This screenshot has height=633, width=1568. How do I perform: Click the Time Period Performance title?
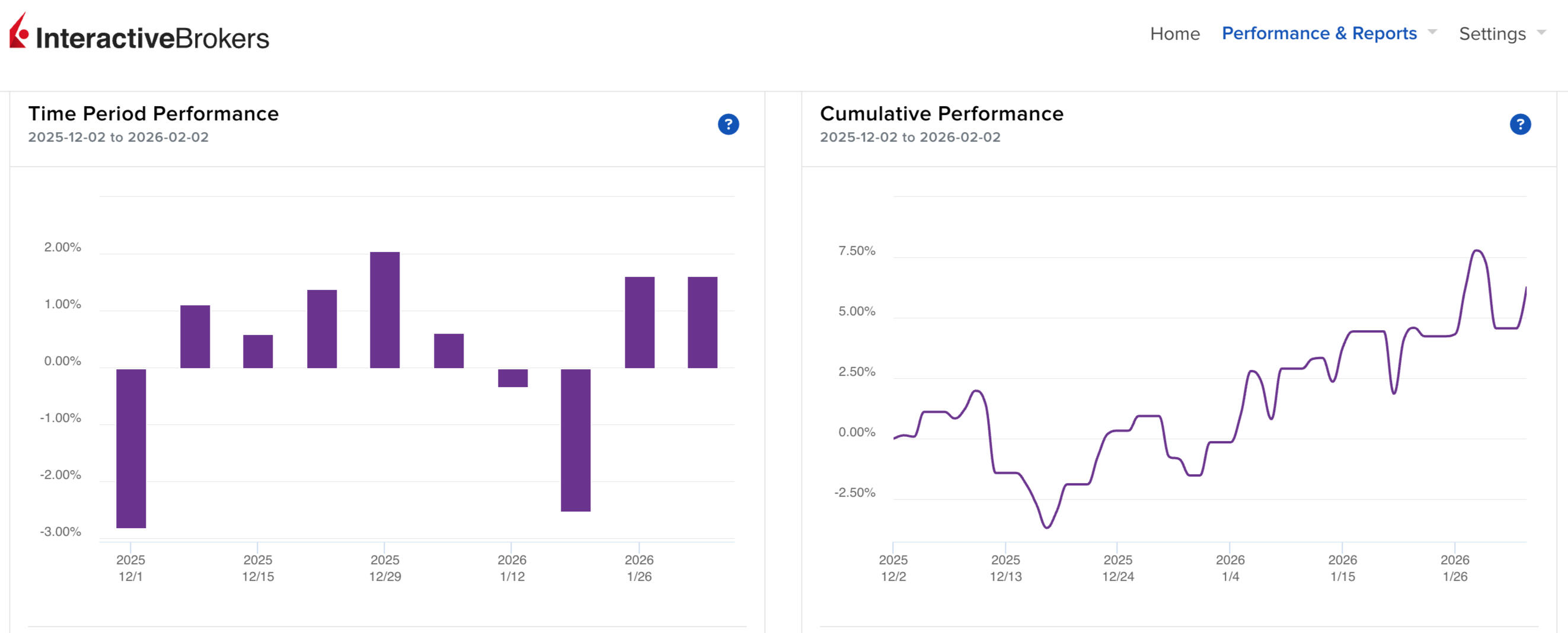pyautogui.click(x=154, y=114)
